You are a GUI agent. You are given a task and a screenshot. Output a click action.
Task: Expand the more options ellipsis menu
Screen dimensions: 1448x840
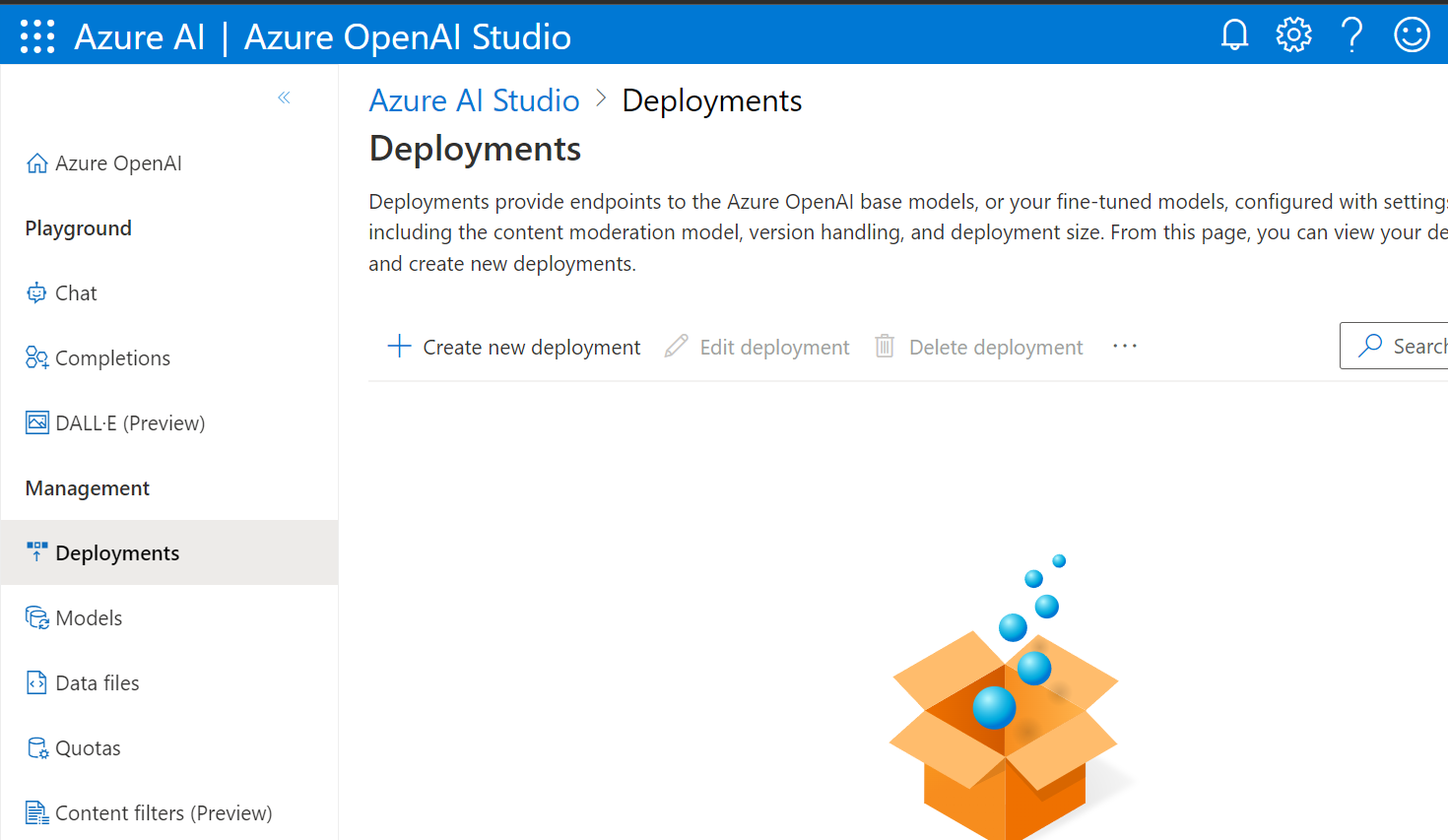1125,347
